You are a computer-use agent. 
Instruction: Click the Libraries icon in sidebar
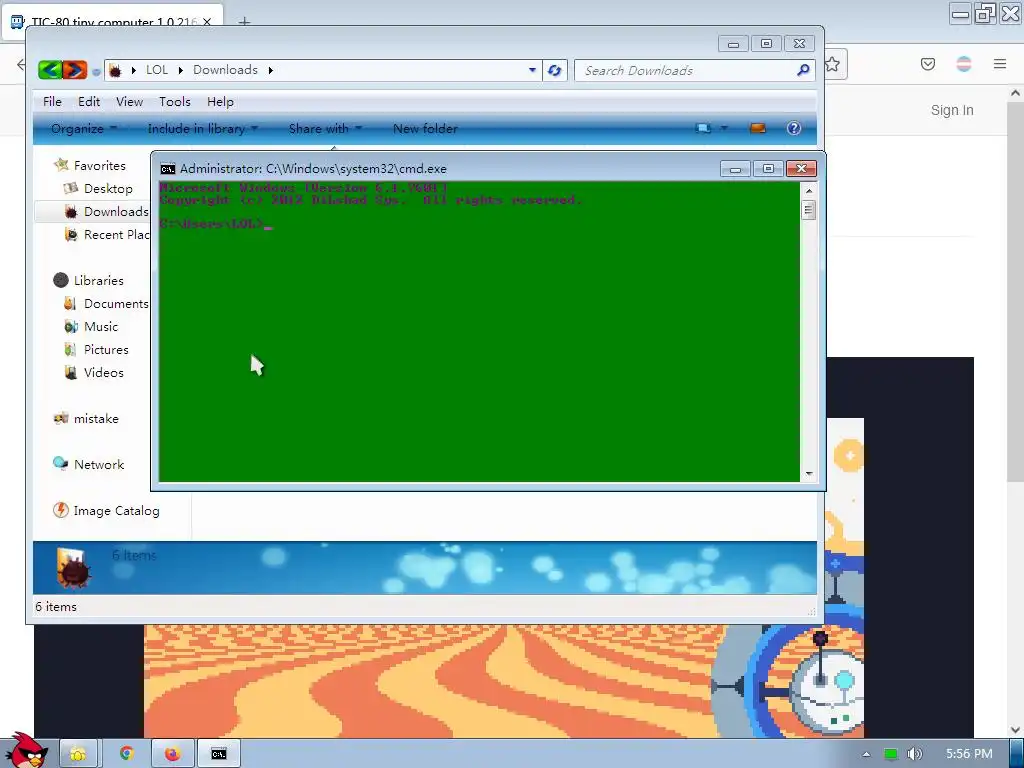point(61,280)
